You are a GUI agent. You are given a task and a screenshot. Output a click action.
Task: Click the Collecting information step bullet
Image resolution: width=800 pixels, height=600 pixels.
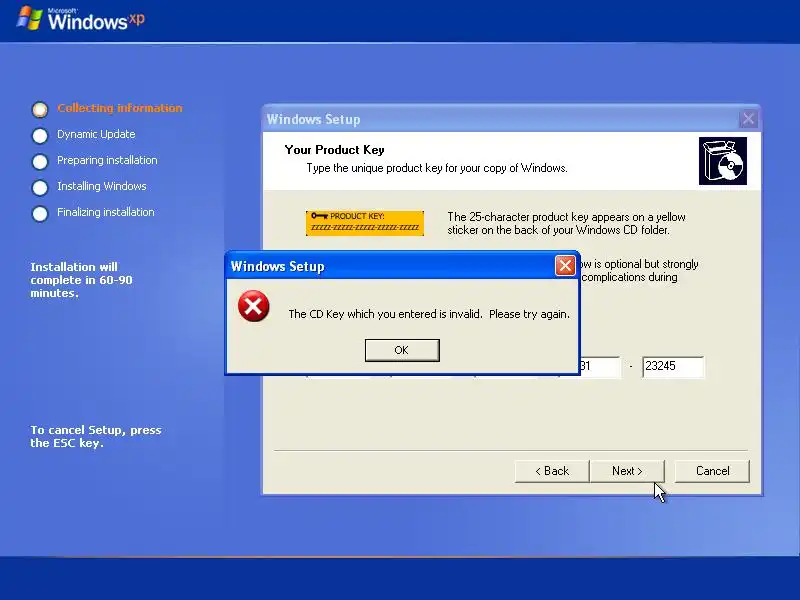(x=40, y=109)
